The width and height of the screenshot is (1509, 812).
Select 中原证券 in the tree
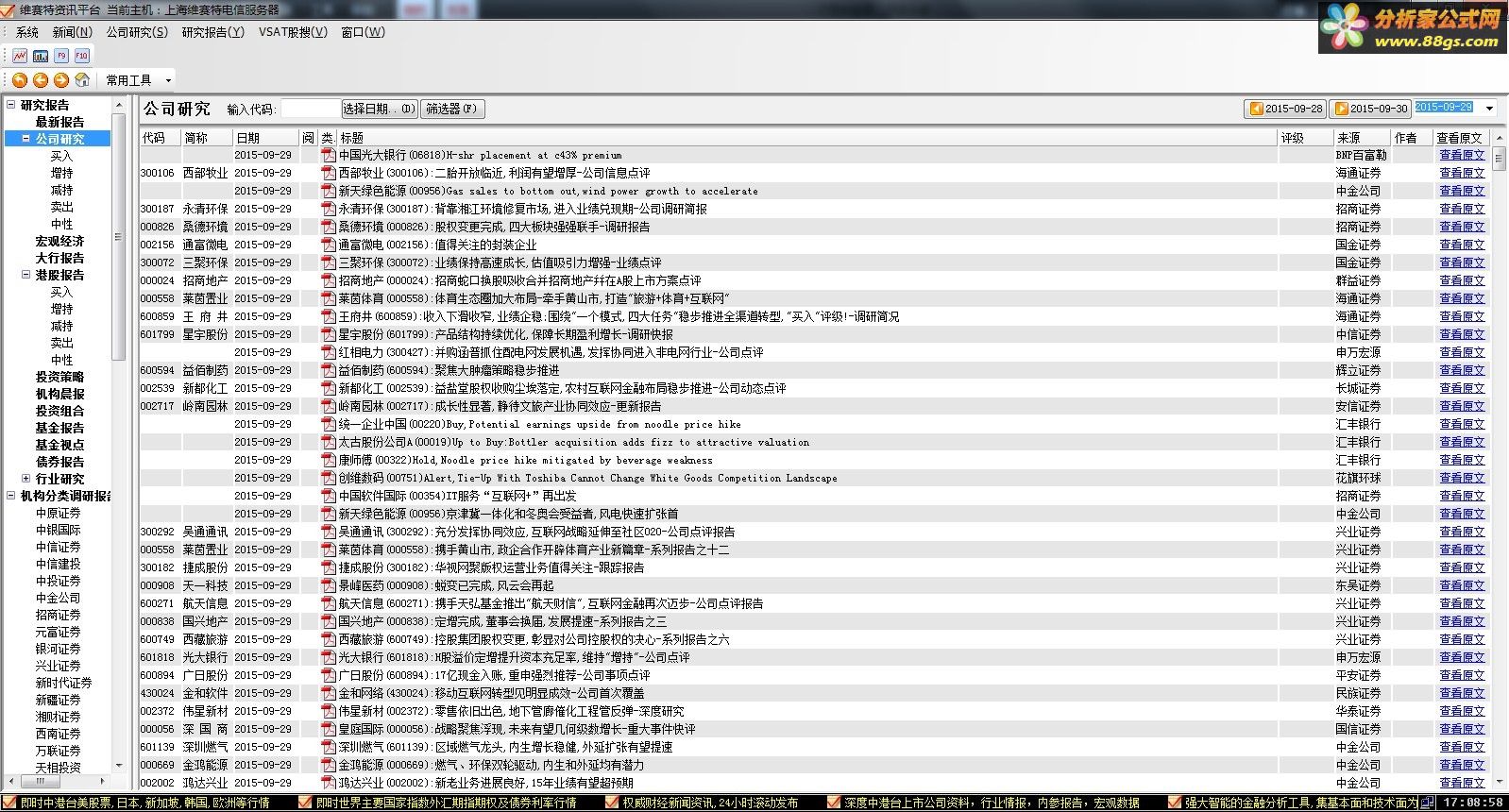coord(58,513)
